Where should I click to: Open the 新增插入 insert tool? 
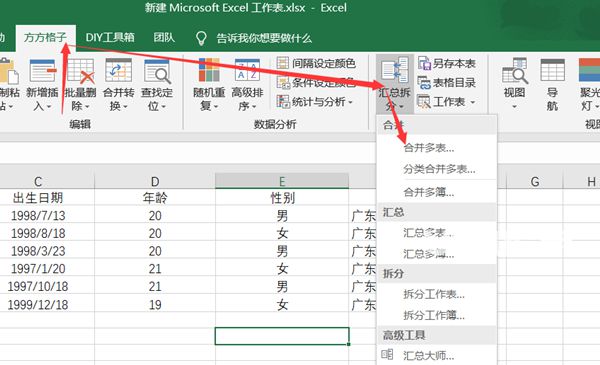pos(42,85)
